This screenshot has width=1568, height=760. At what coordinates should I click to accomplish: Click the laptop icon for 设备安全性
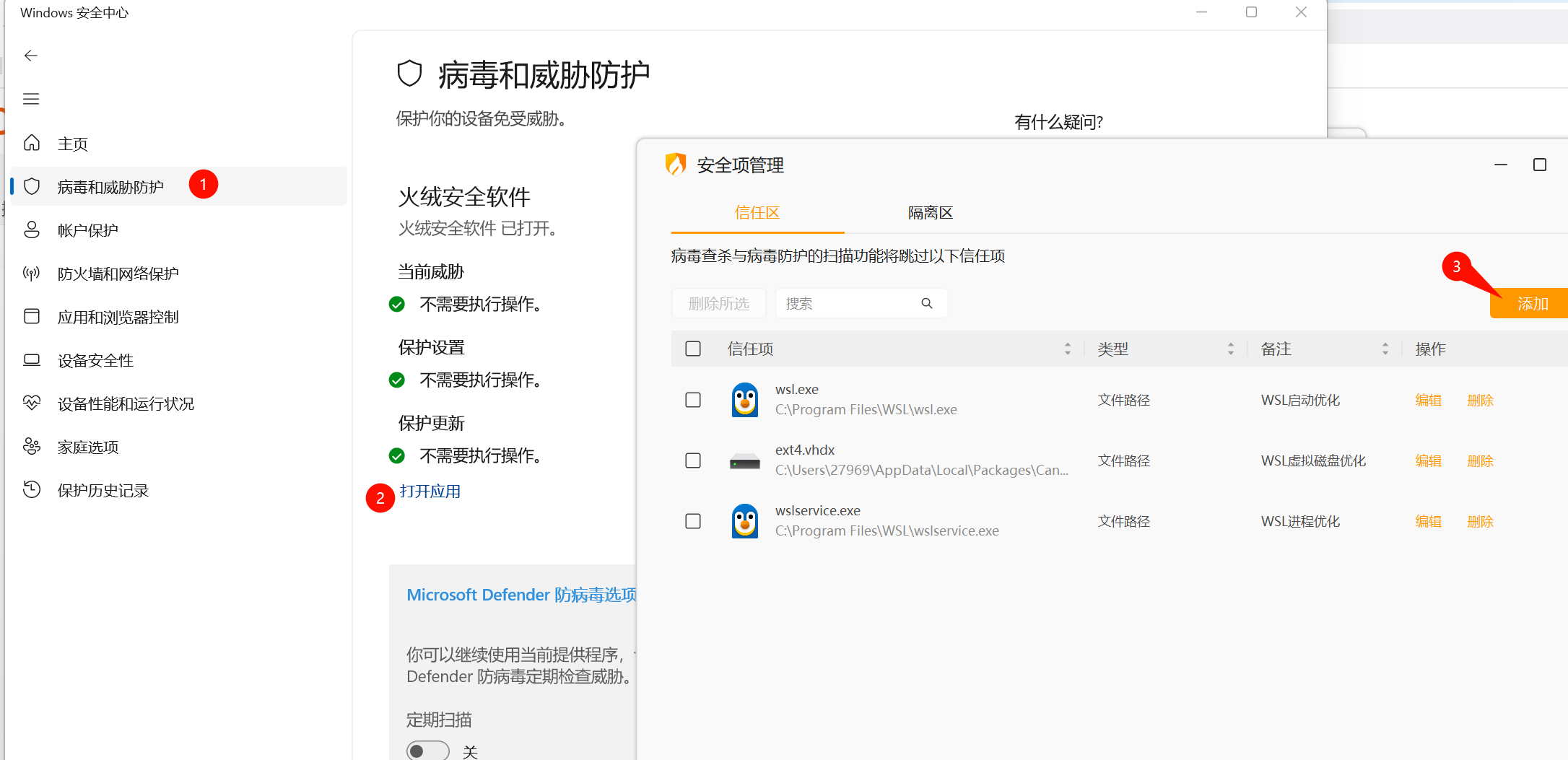click(x=32, y=359)
